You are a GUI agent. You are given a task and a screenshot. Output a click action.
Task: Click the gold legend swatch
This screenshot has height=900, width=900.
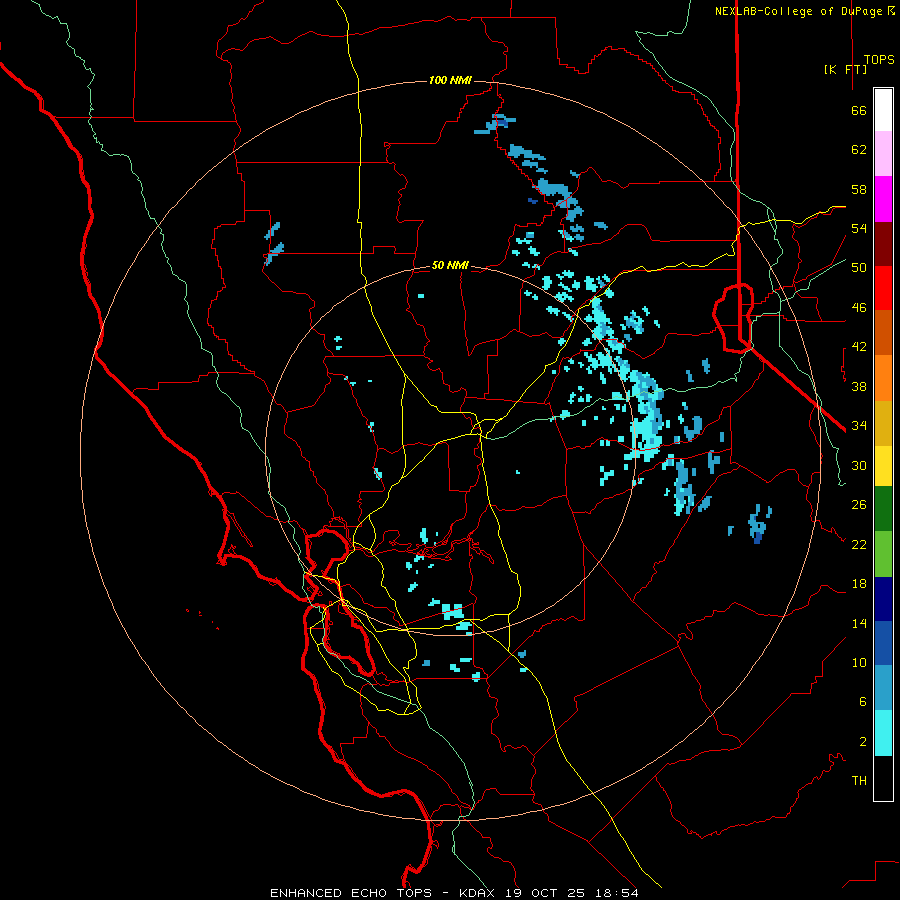[883, 423]
